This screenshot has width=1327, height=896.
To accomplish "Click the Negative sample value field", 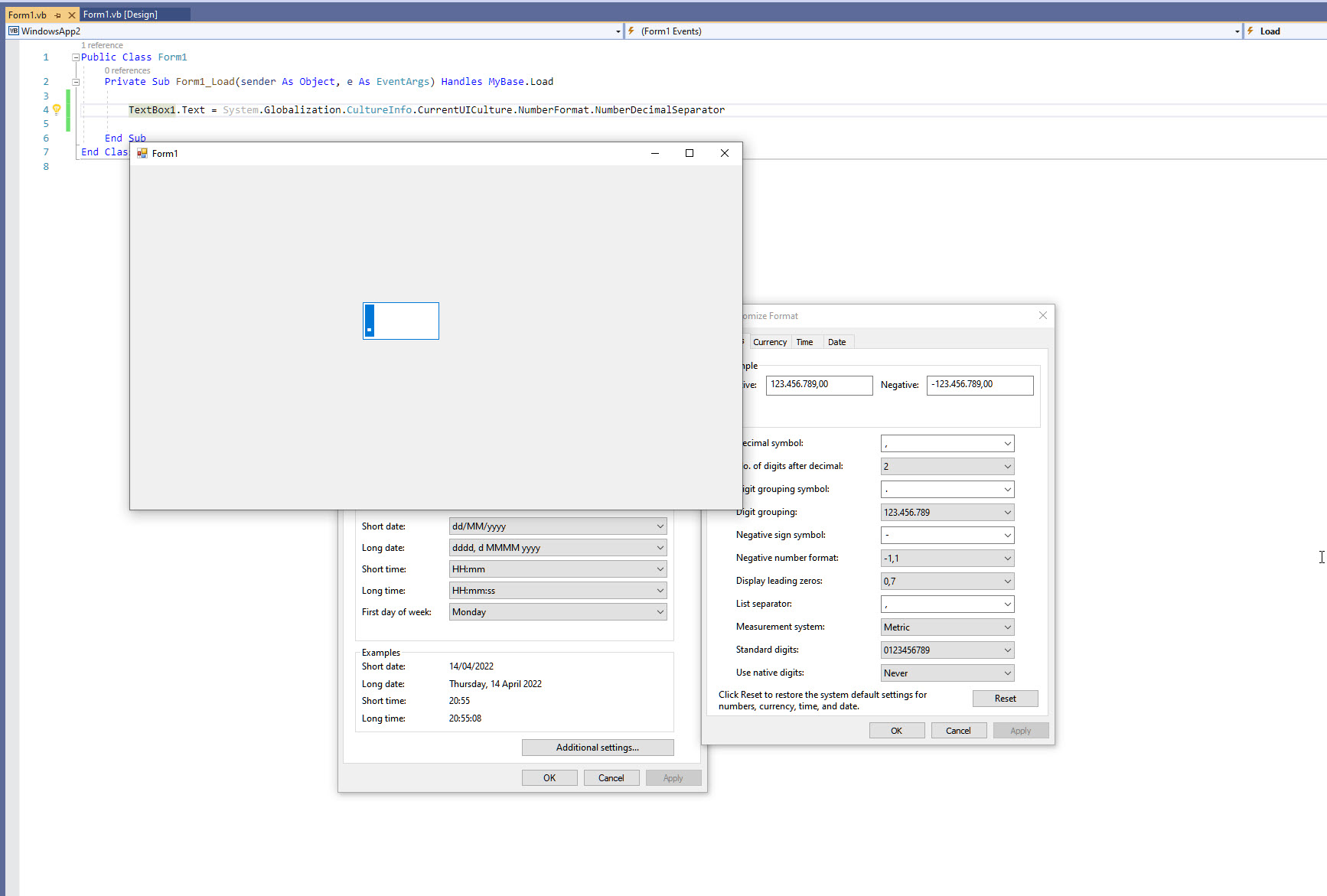I will click(980, 385).
